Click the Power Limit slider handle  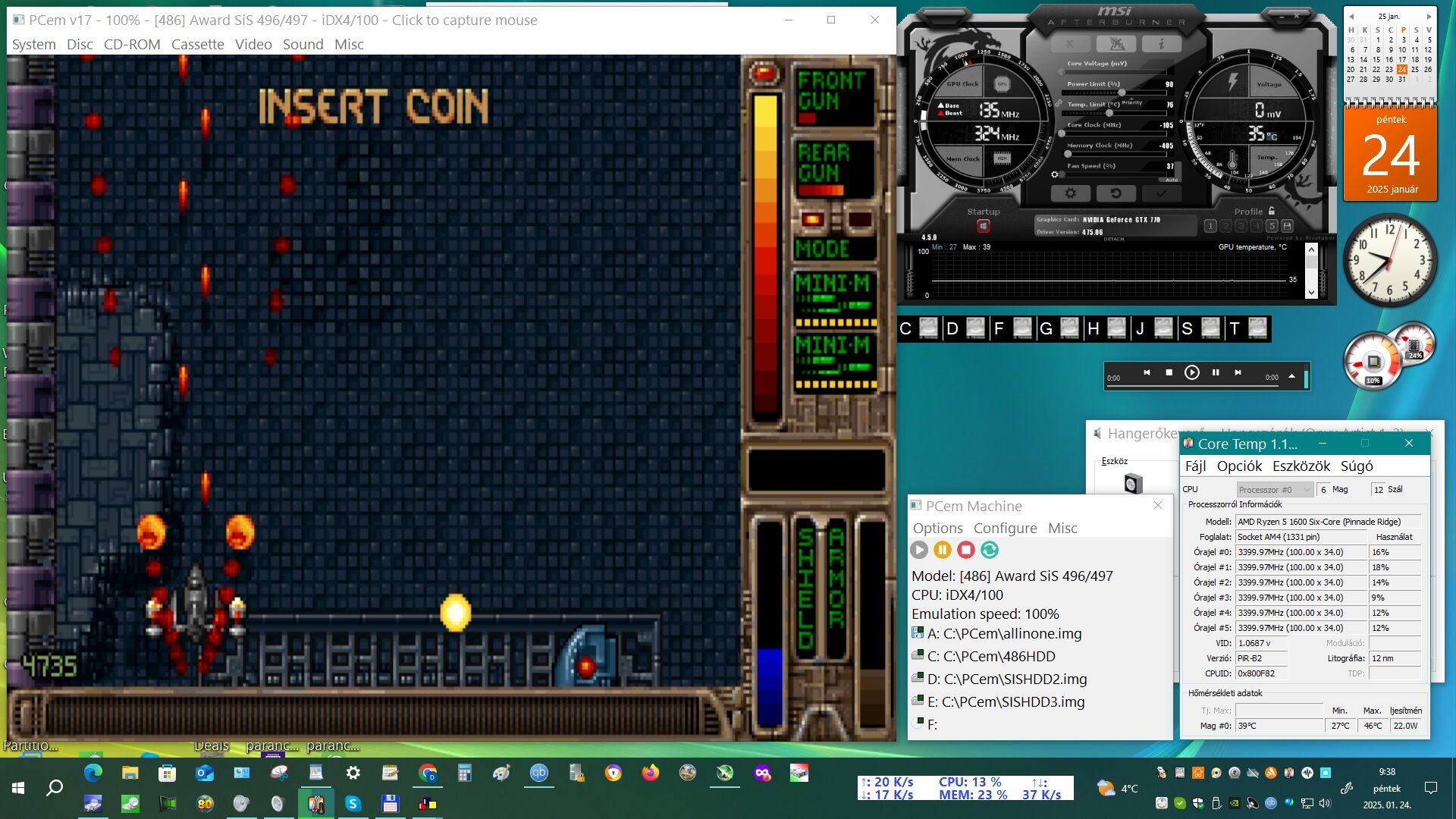[x=1122, y=93]
